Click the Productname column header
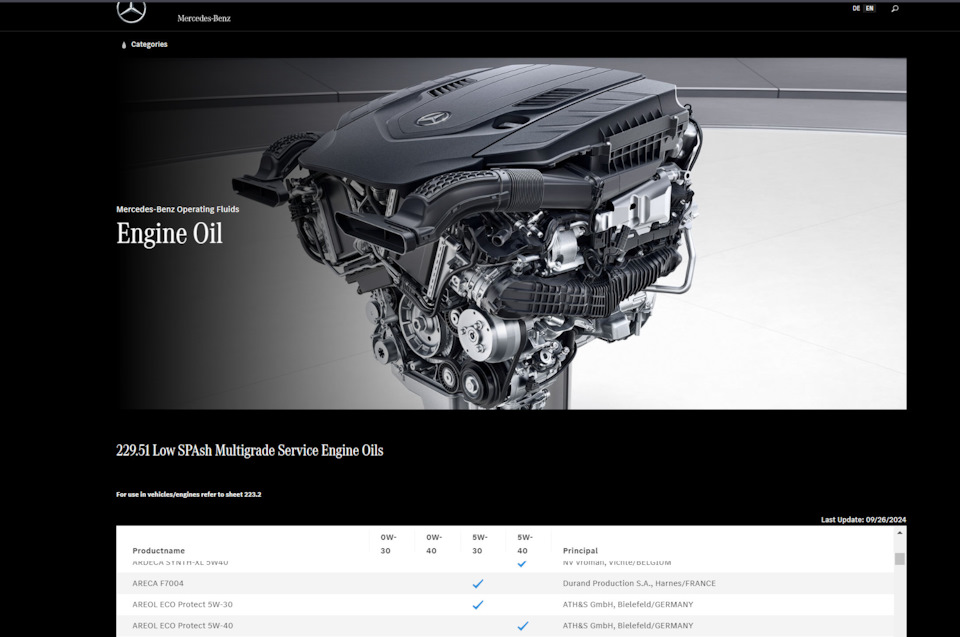 [x=158, y=551]
